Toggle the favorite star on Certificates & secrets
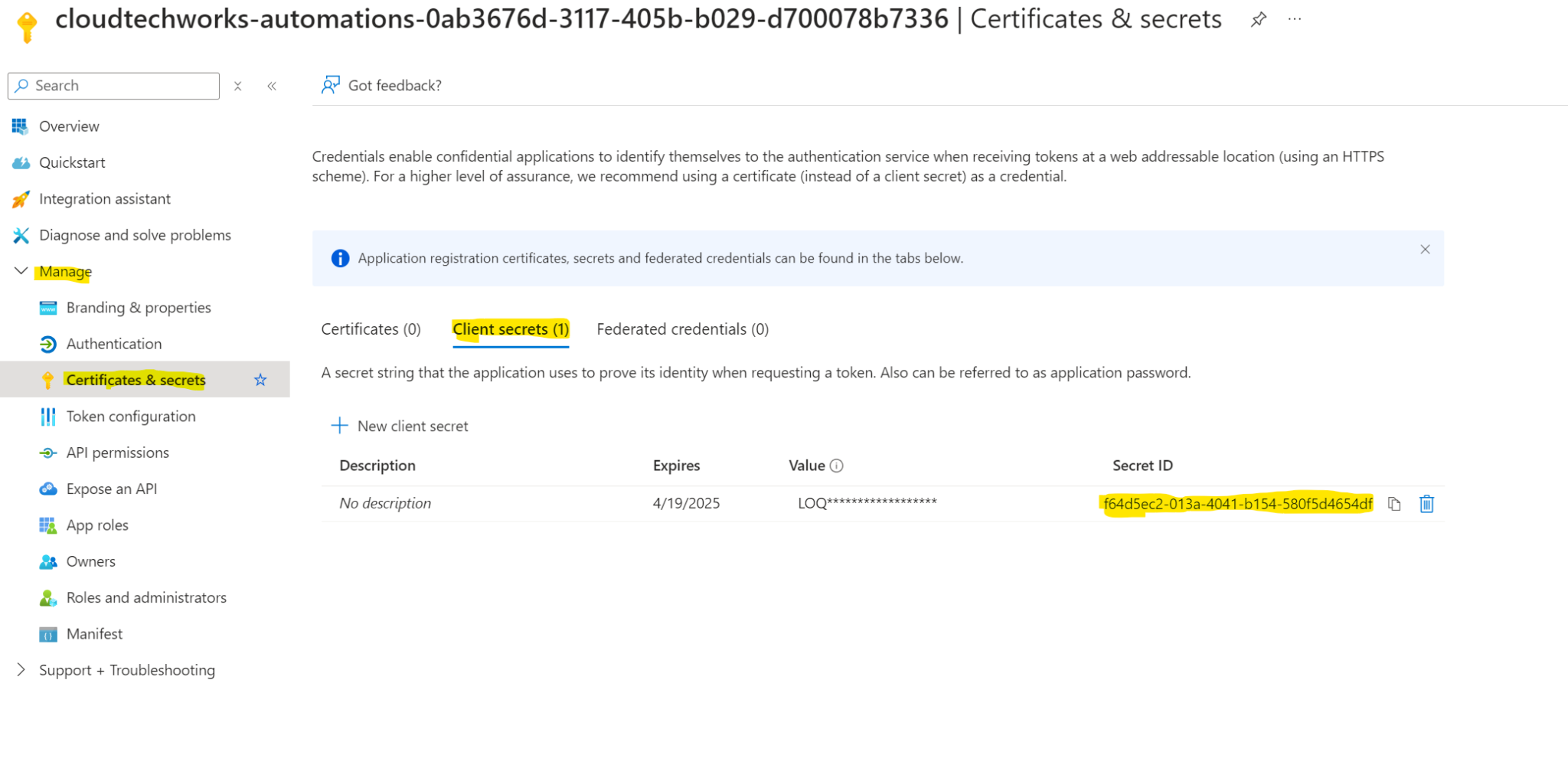 pyautogui.click(x=260, y=379)
